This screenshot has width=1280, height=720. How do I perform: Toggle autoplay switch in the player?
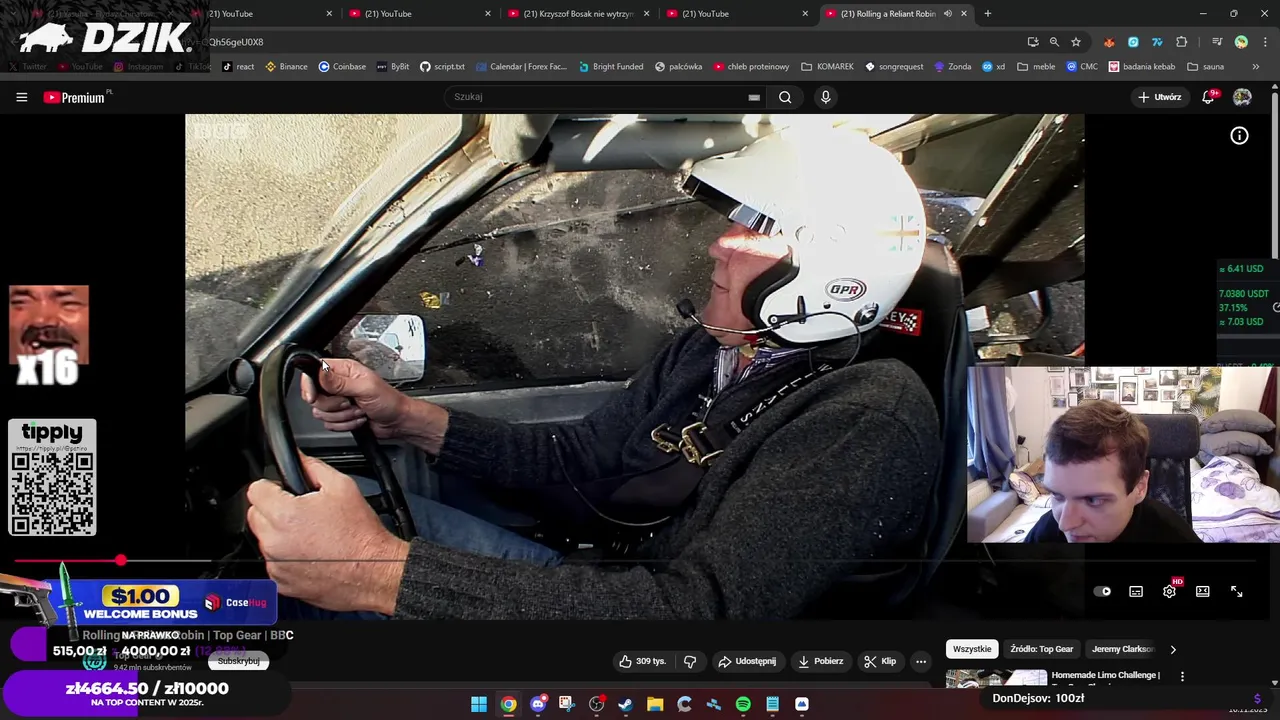tap(1102, 591)
